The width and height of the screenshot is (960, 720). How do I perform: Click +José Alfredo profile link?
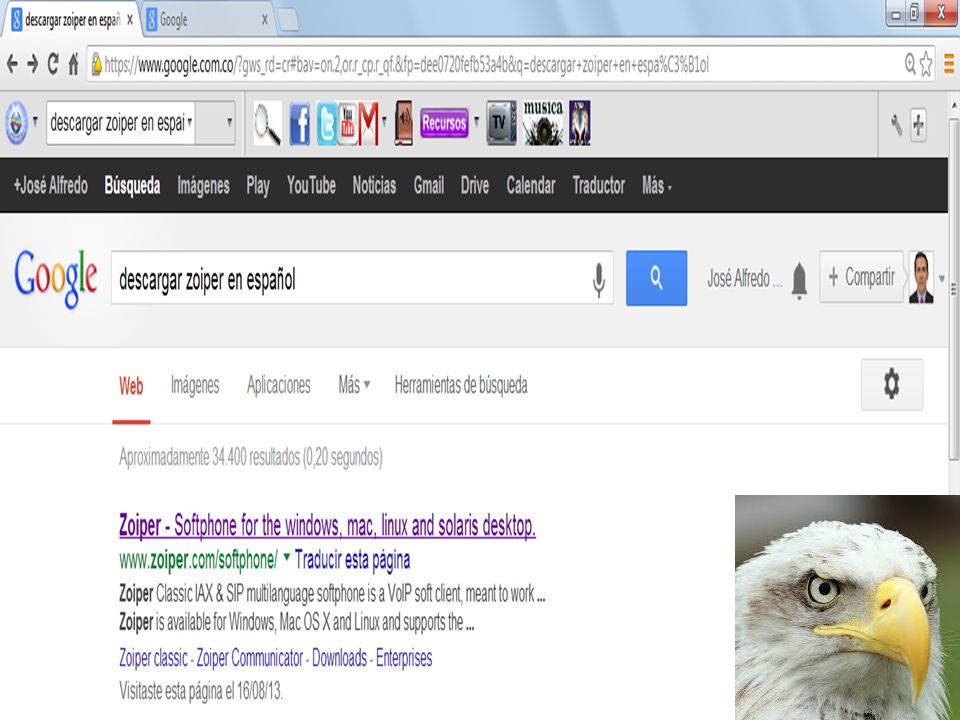tap(51, 186)
